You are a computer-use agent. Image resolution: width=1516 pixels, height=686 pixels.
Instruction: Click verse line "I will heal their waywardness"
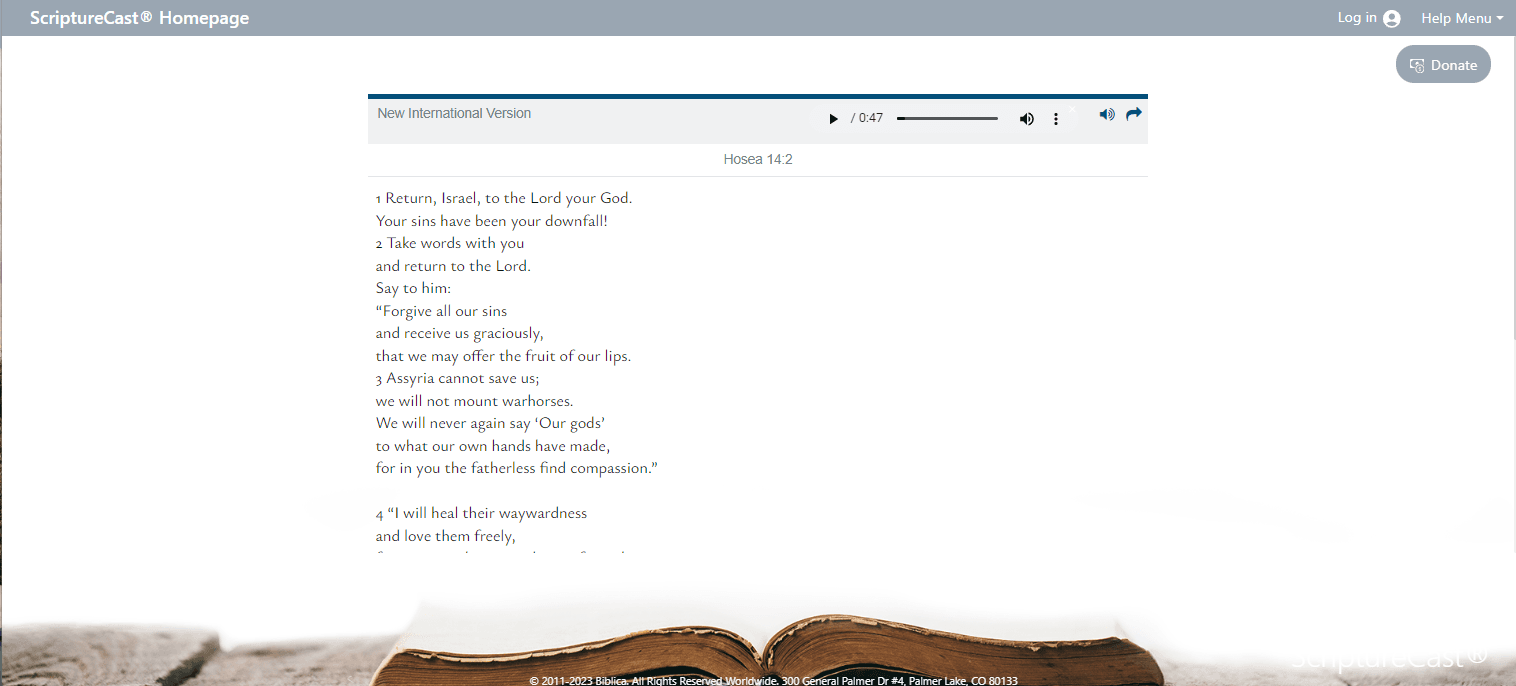pos(481,513)
